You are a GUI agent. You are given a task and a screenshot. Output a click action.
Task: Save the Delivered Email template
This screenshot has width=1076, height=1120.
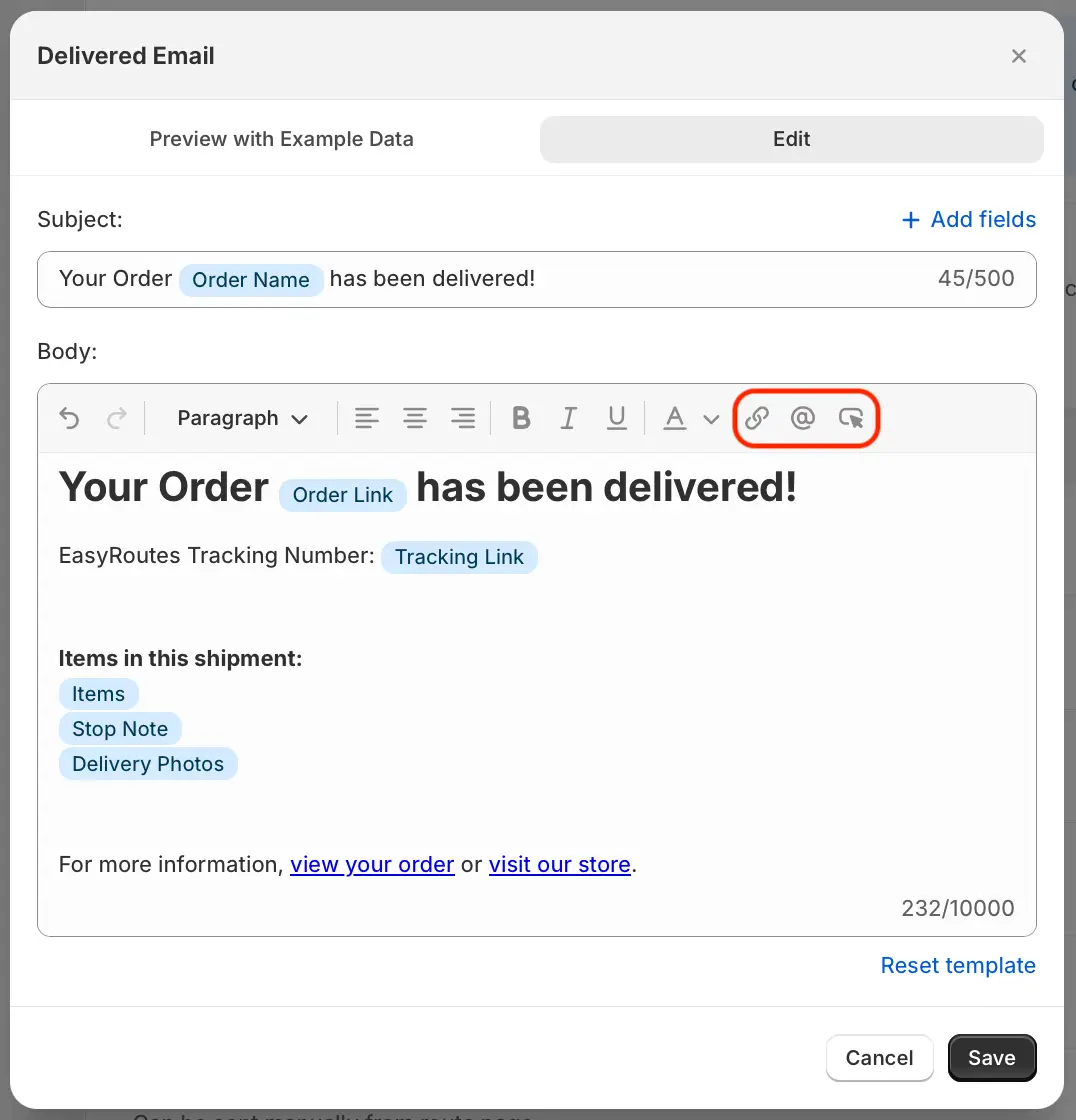992,1058
